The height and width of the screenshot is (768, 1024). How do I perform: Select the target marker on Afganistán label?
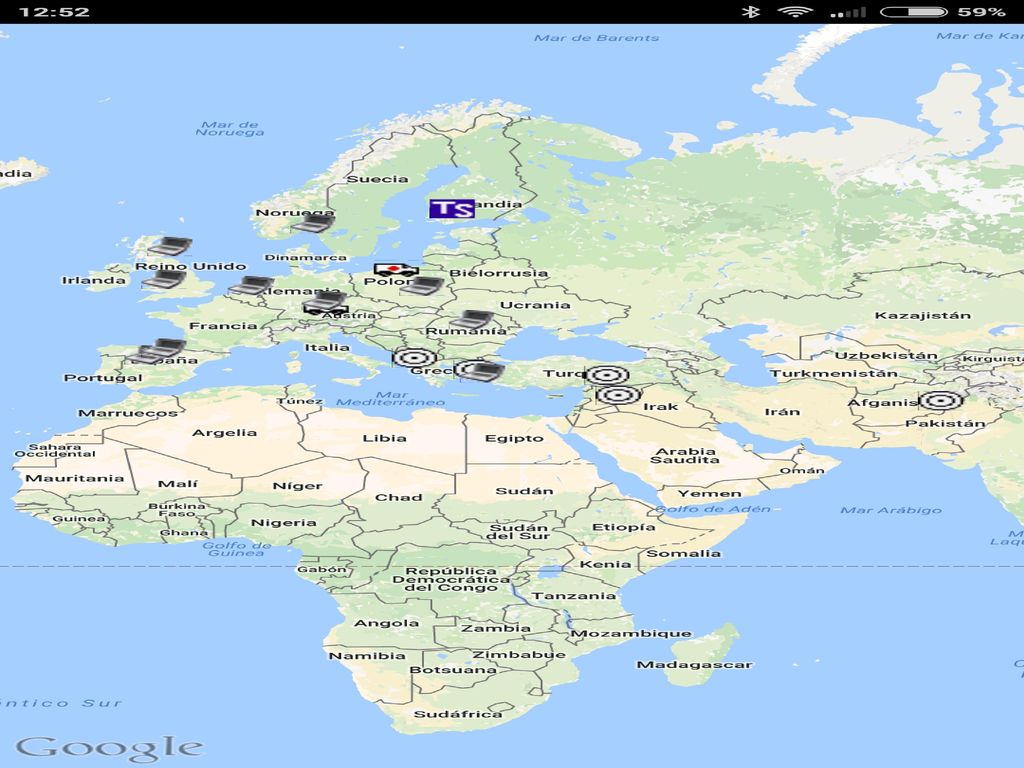coord(941,400)
